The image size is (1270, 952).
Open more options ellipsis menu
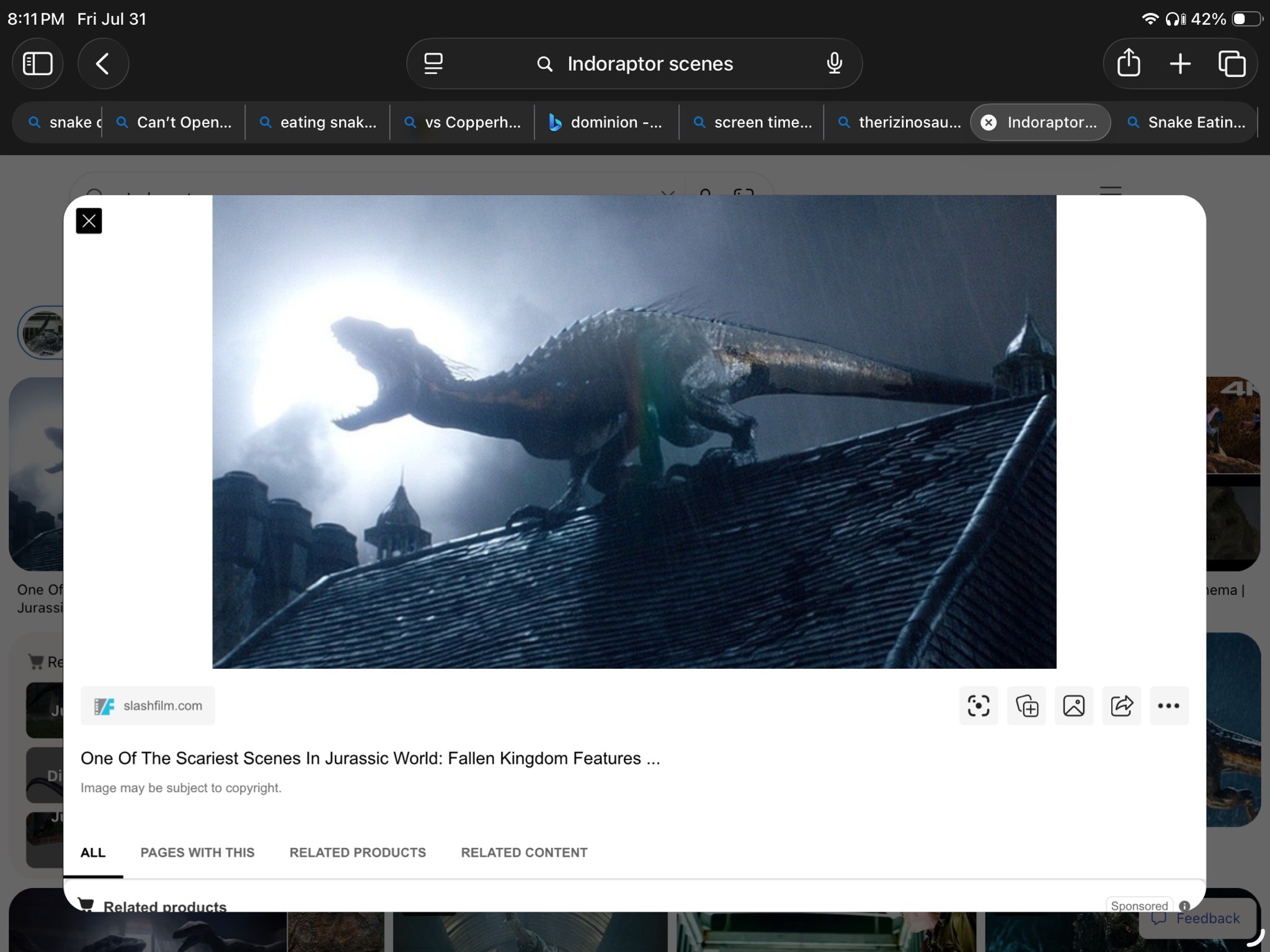(x=1169, y=705)
